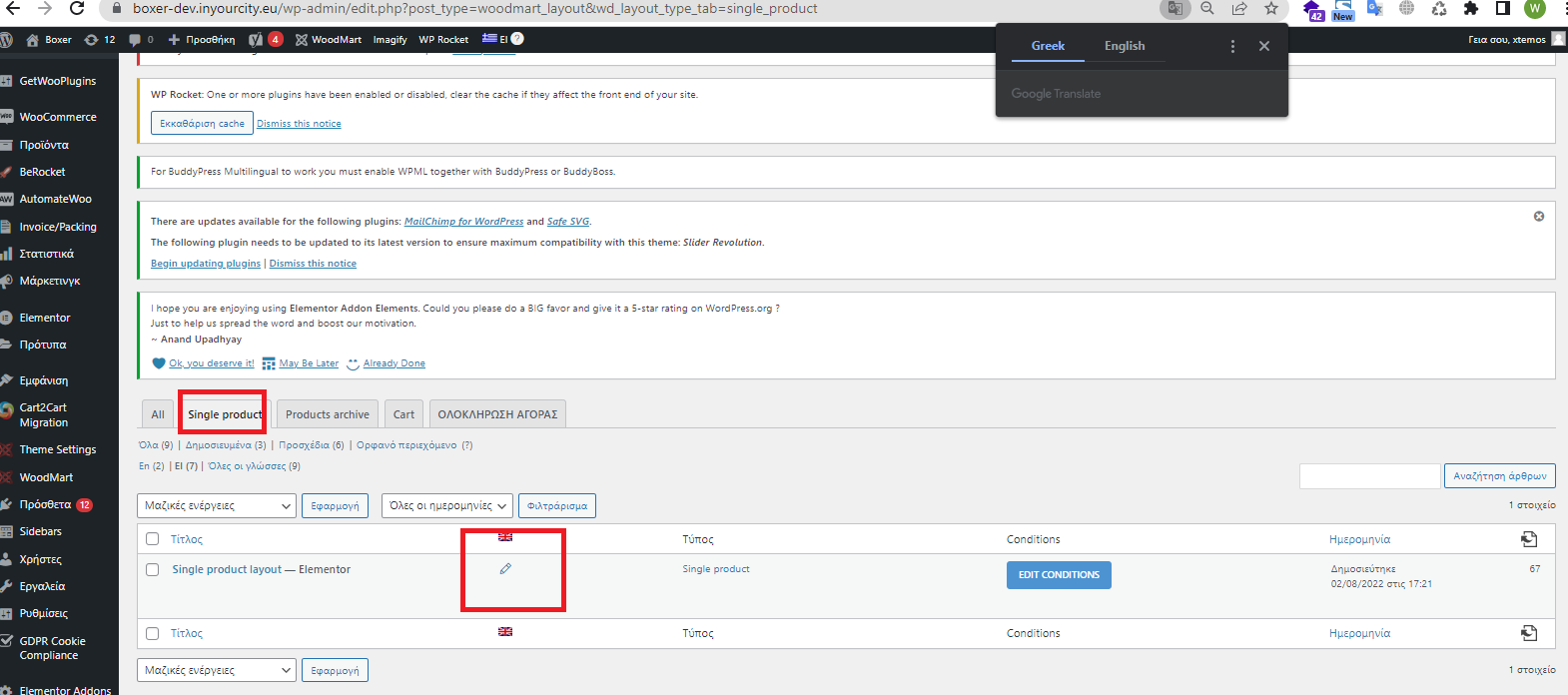
Task: Sort by Ημερομηνία column header
Action: tap(1359, 539)
